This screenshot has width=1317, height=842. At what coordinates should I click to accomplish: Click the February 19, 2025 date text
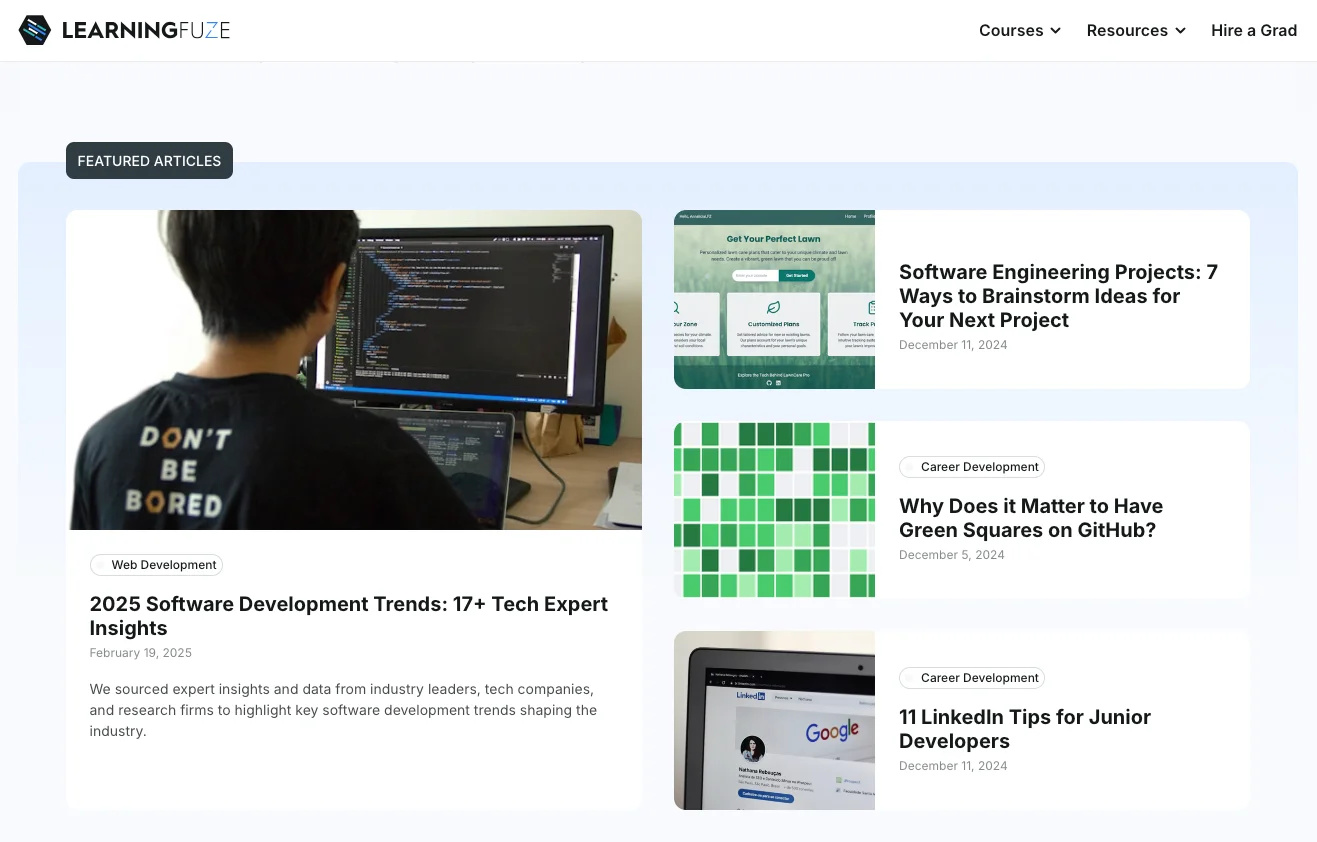pyautogui.click(x=140, y=652)
